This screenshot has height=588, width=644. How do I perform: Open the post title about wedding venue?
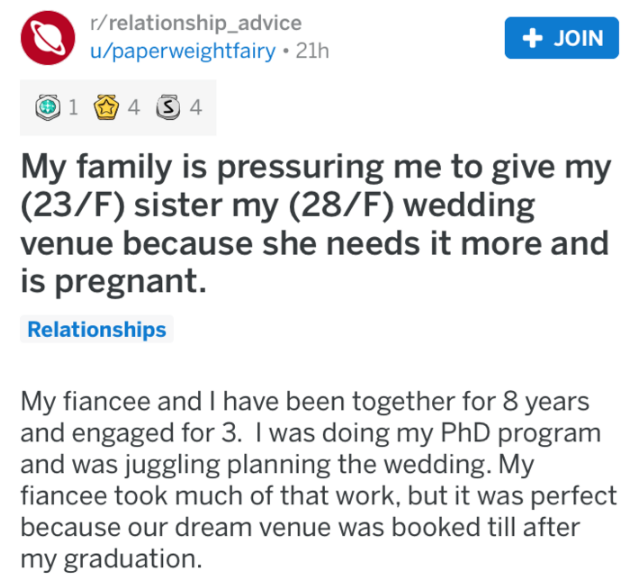click(315, 225)
